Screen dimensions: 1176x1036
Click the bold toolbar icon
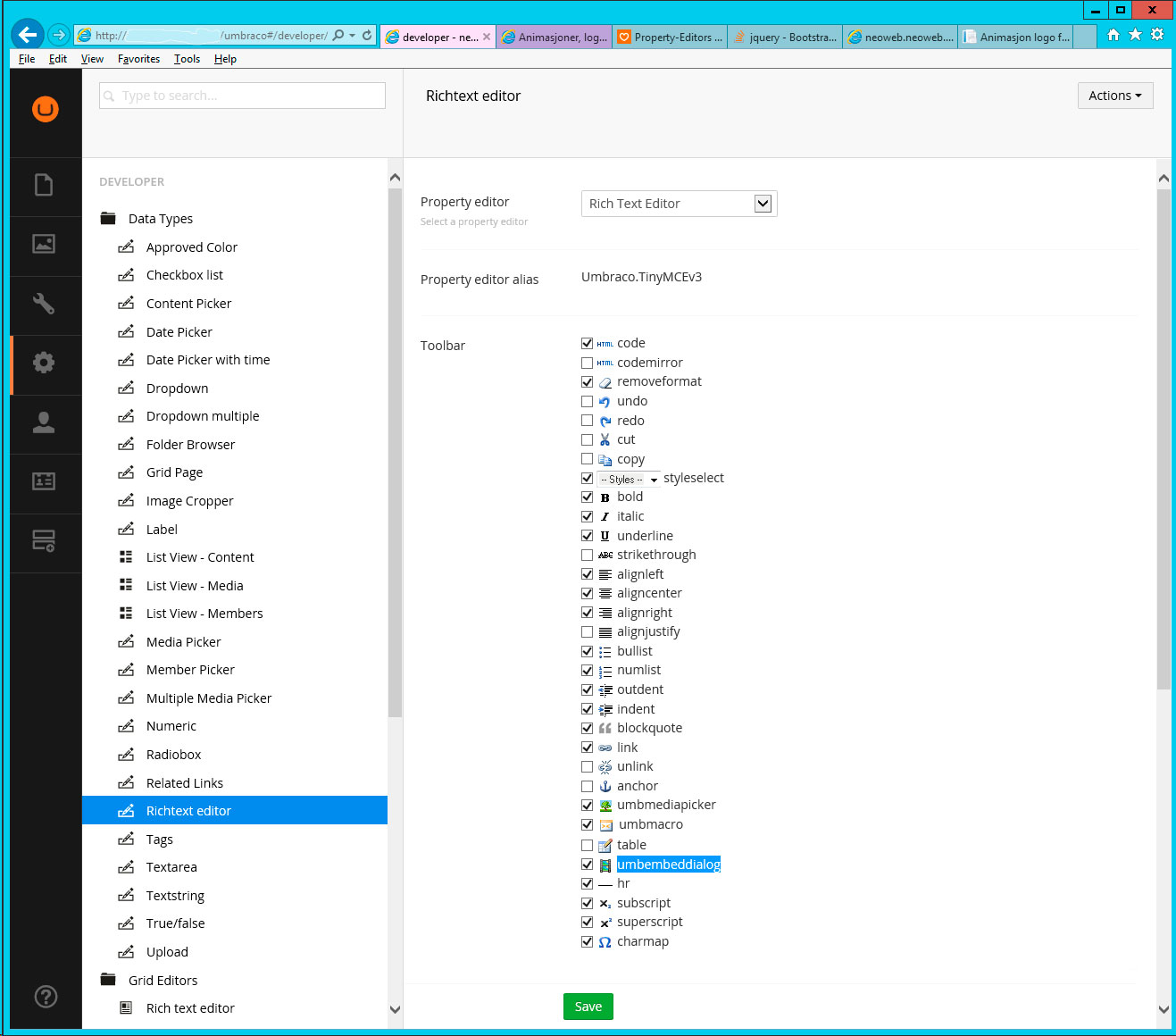pyautogui.click(x=605, y=497)
